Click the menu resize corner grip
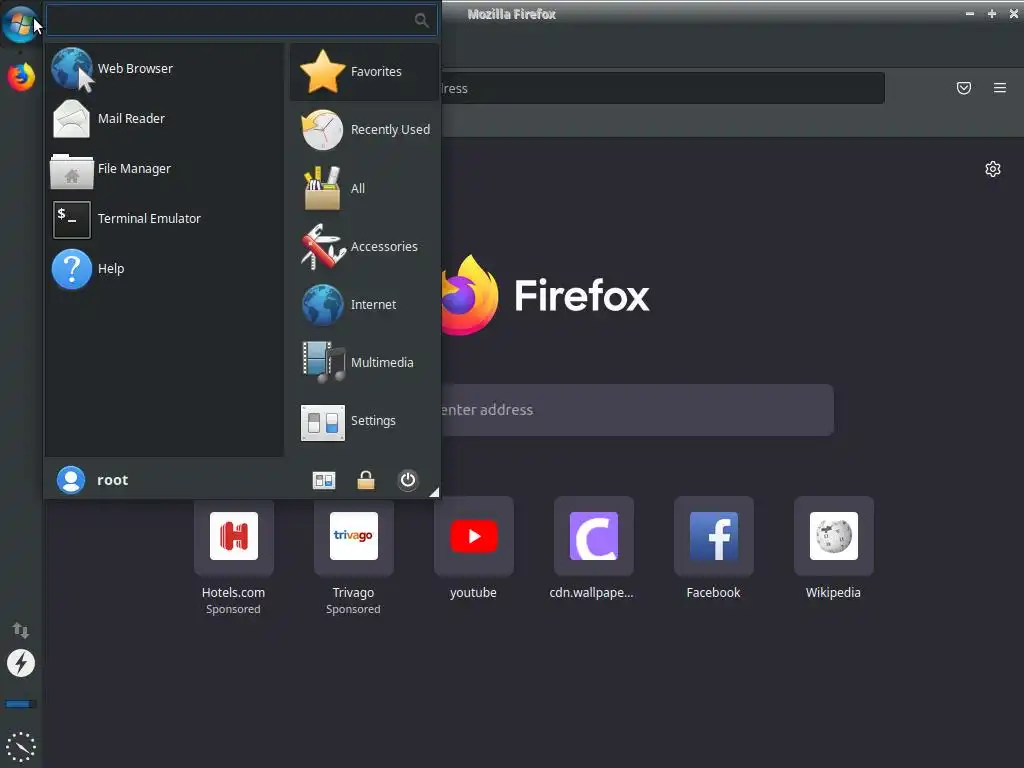 [x=434, y=492]
